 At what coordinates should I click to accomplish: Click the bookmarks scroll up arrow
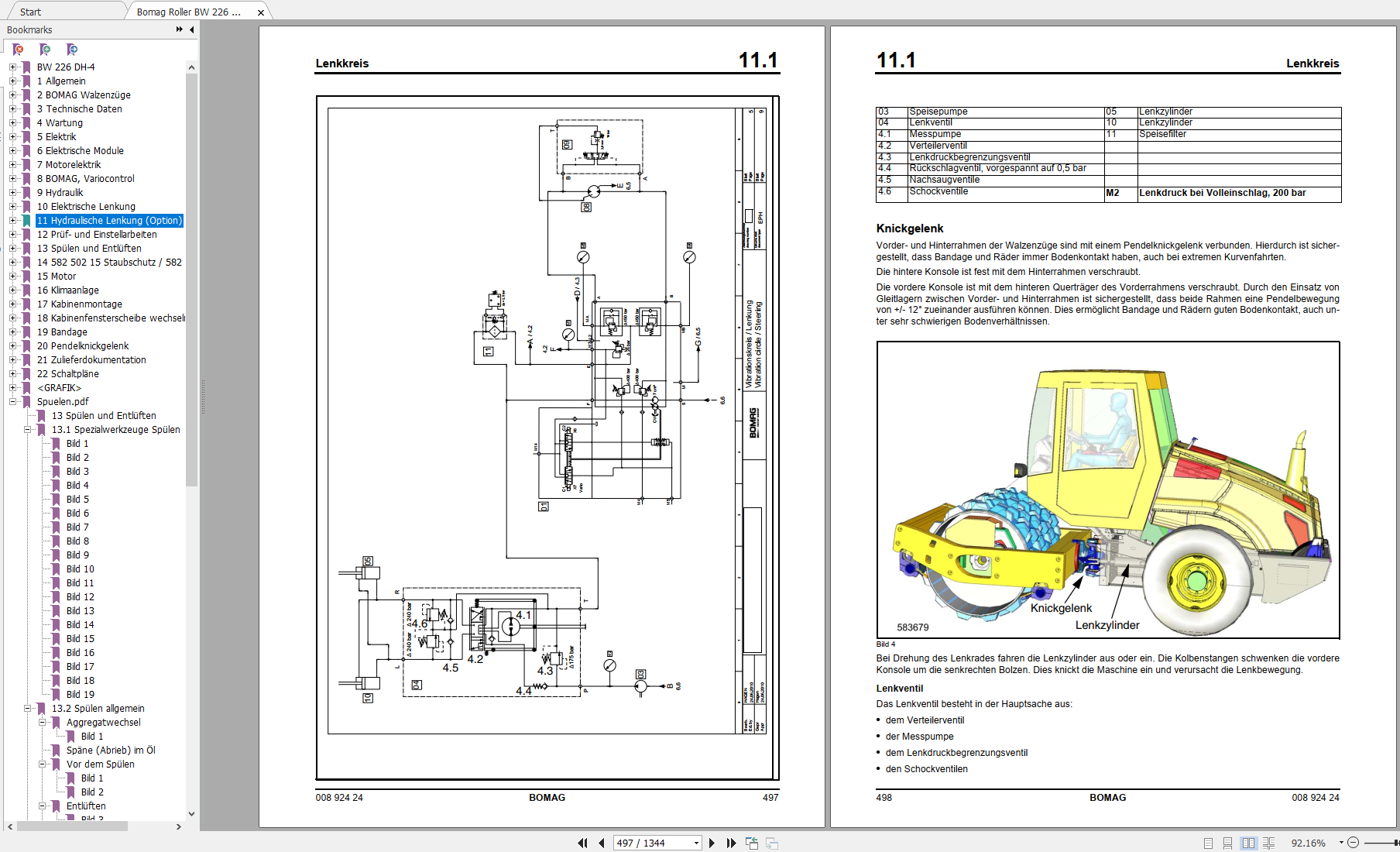click(191, 67)
